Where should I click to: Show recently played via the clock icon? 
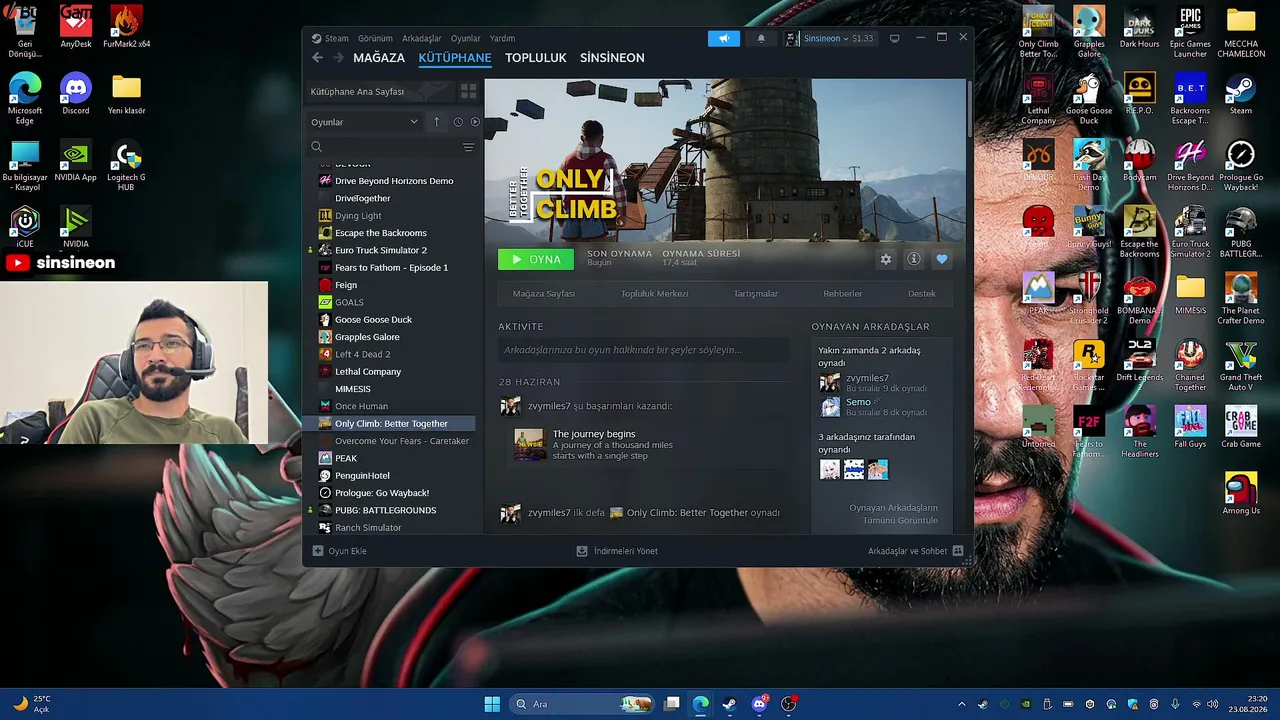(x=458, y=122)
